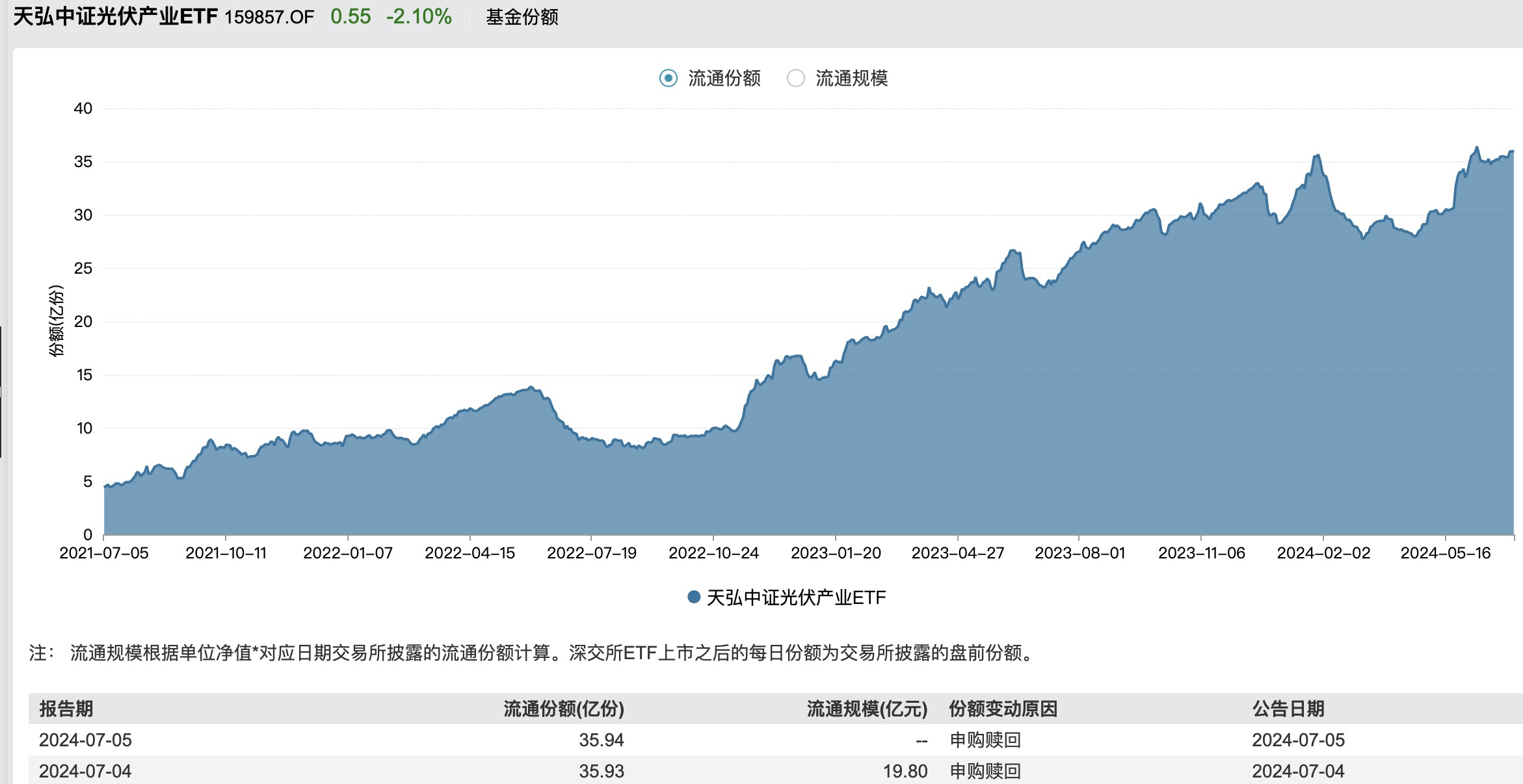The image size is (1523, 784).
Task: Click the 份额变动原因 column header
Action: click(x=1003, y=709)
